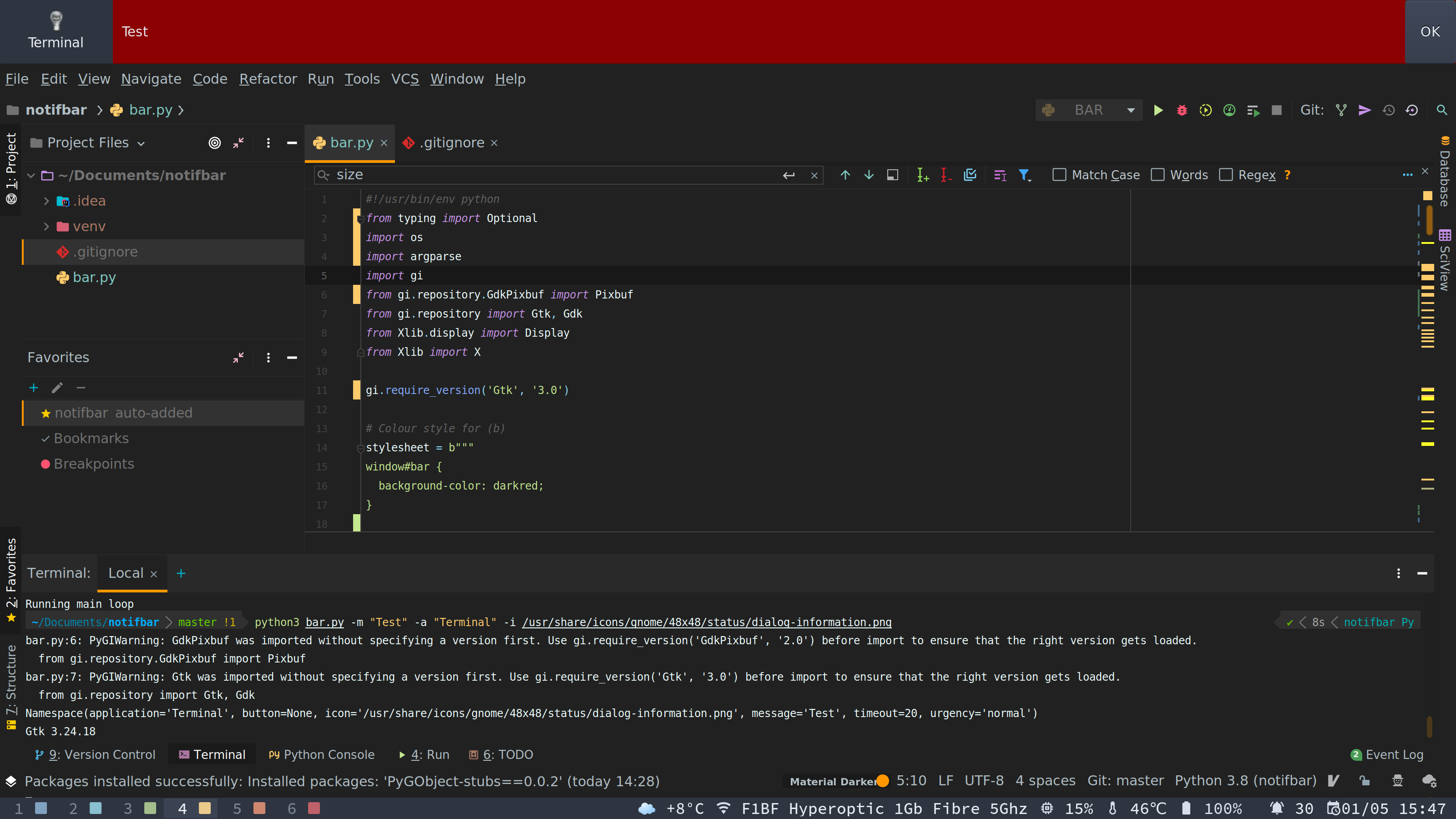
Task: Start debugging with the red bug icon
Action: pyautogui.click(x=1182, y=110)
